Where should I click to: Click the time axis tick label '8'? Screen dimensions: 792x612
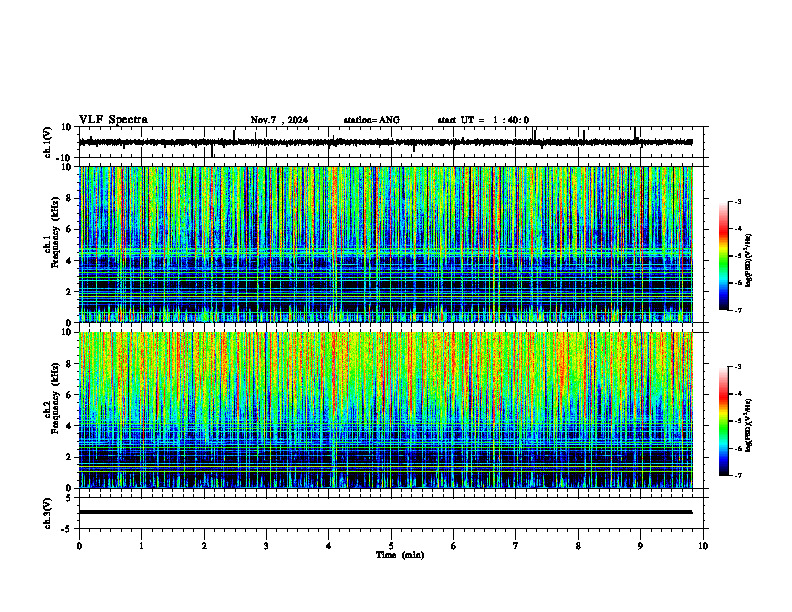[578, 546]
